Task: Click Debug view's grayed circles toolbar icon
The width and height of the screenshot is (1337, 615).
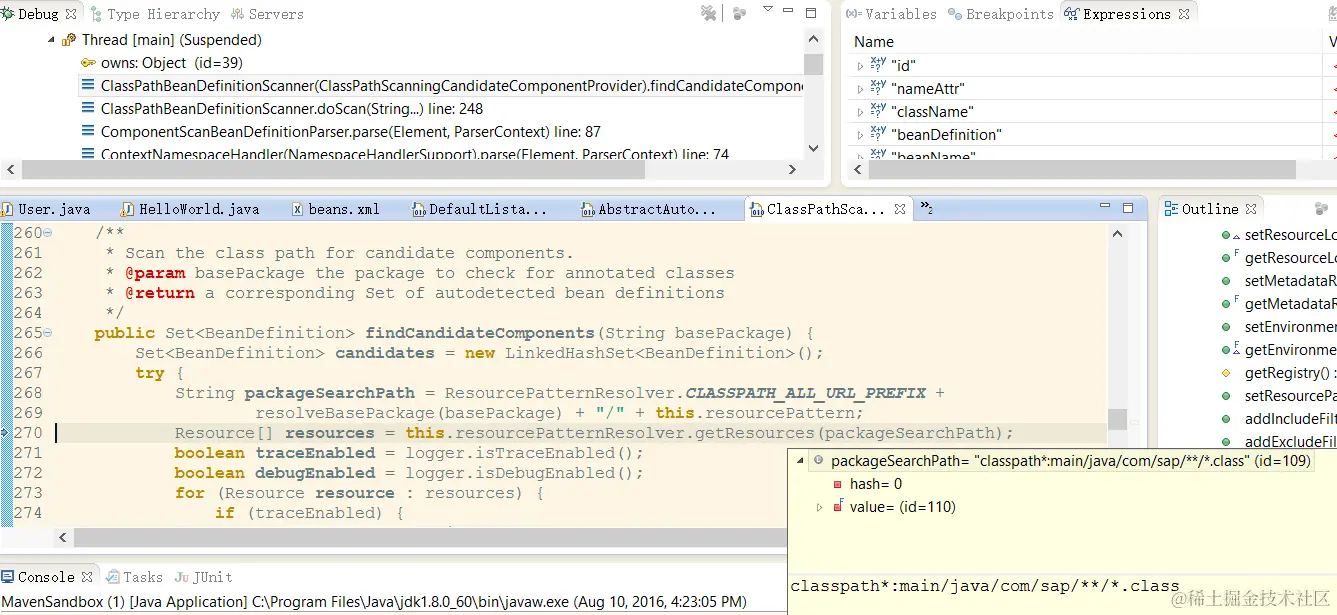Action: click(x=740, y=13)
